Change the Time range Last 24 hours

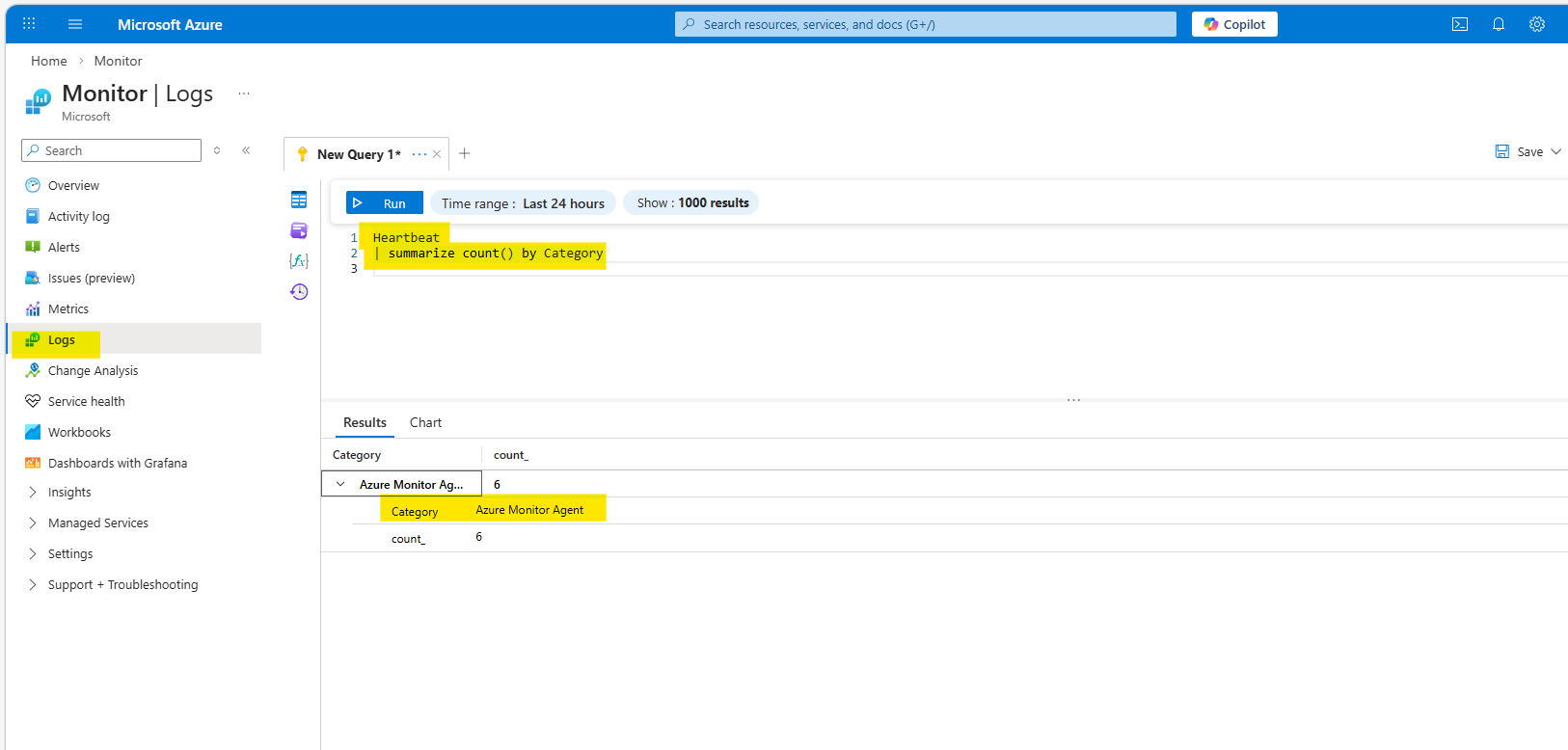pos(523,203)
